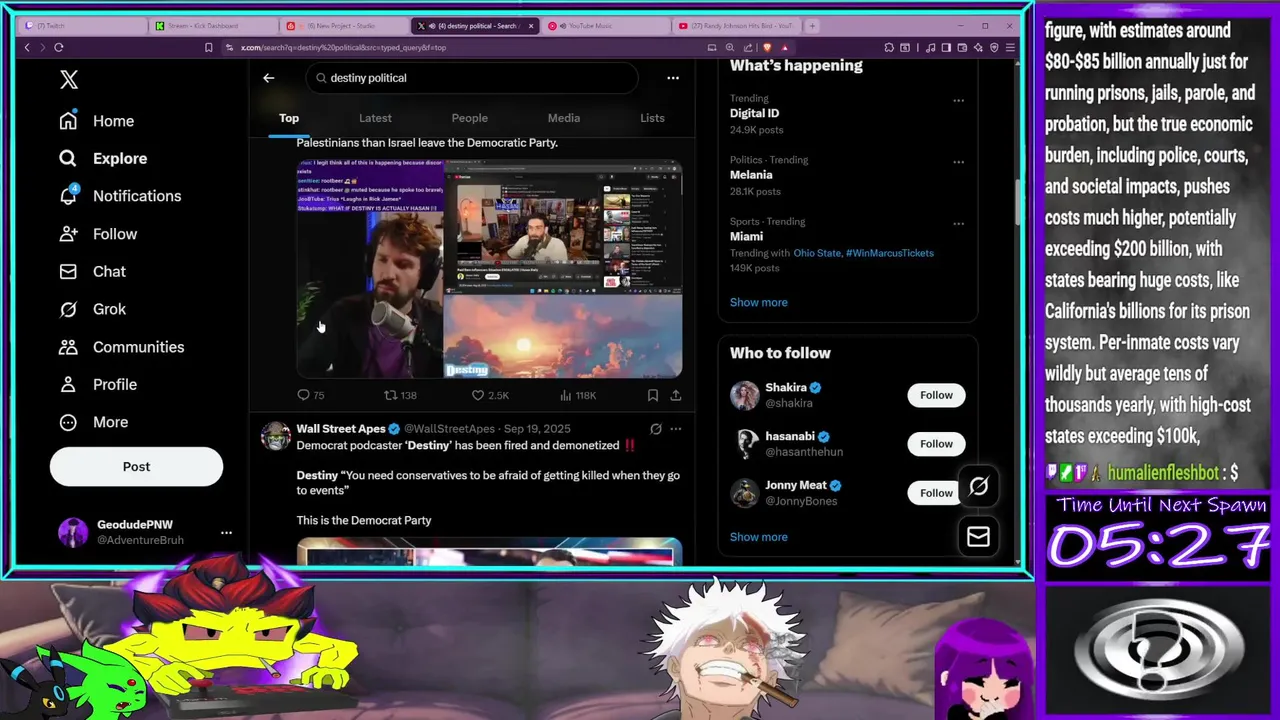Open Grok from the sidebar
The height and width of the screenshot is (720, 1280).
(92, 309)
